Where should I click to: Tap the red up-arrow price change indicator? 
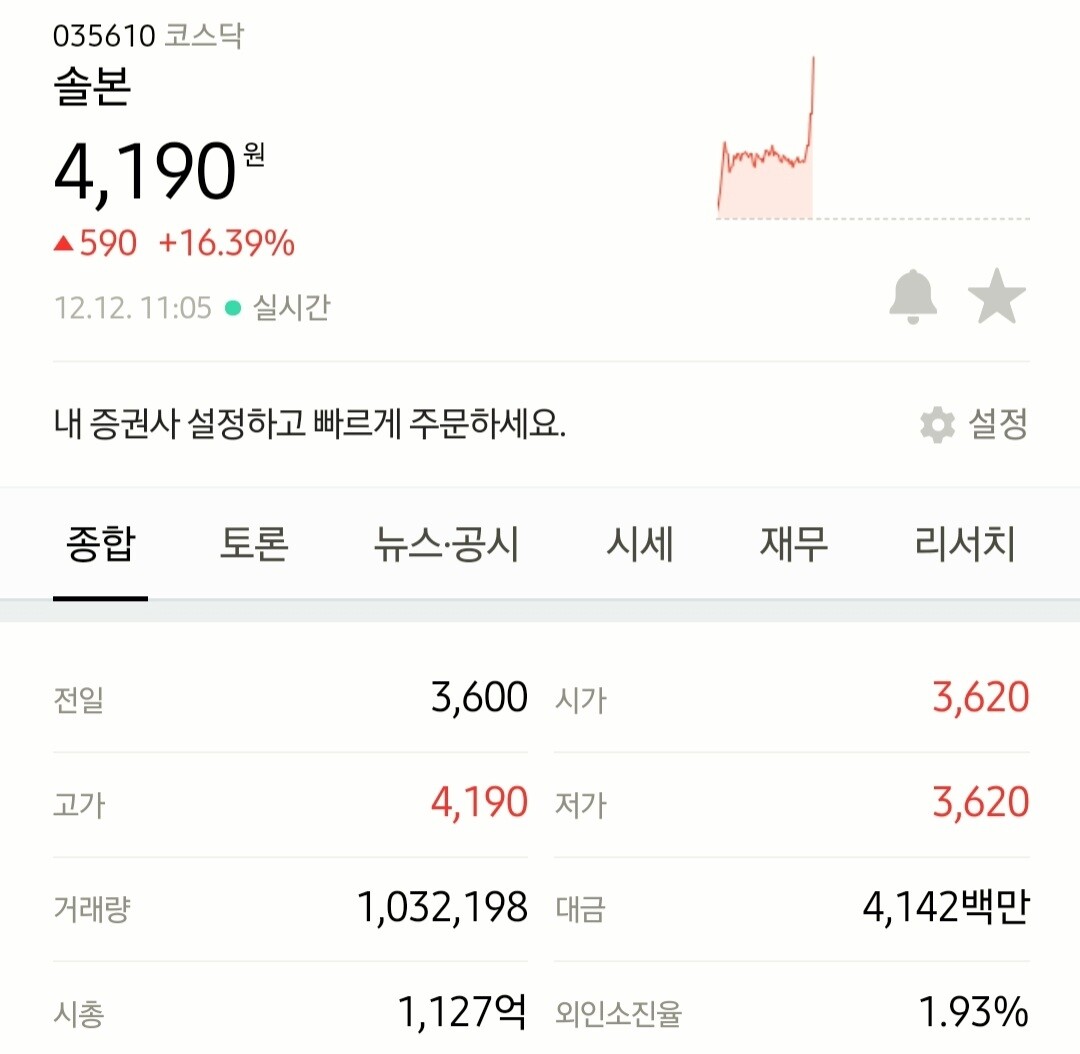pos(66,241)
